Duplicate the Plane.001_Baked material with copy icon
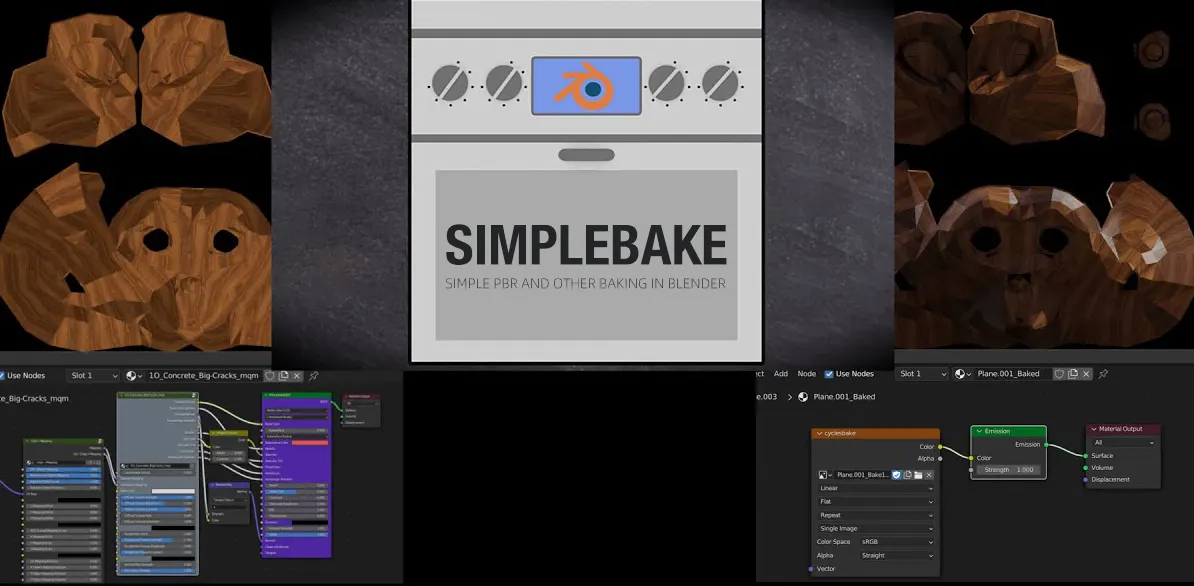The height and width of the screenshot is (586, 1194). (1072, 374)
